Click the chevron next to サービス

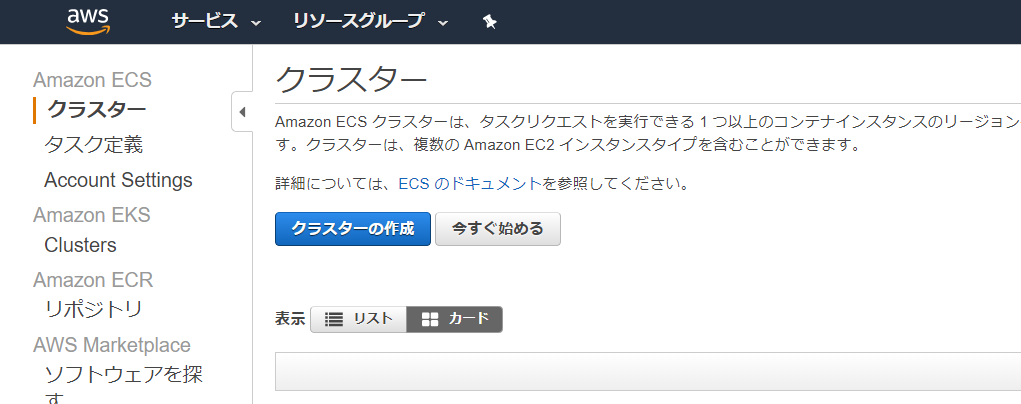tap(256, 23)
